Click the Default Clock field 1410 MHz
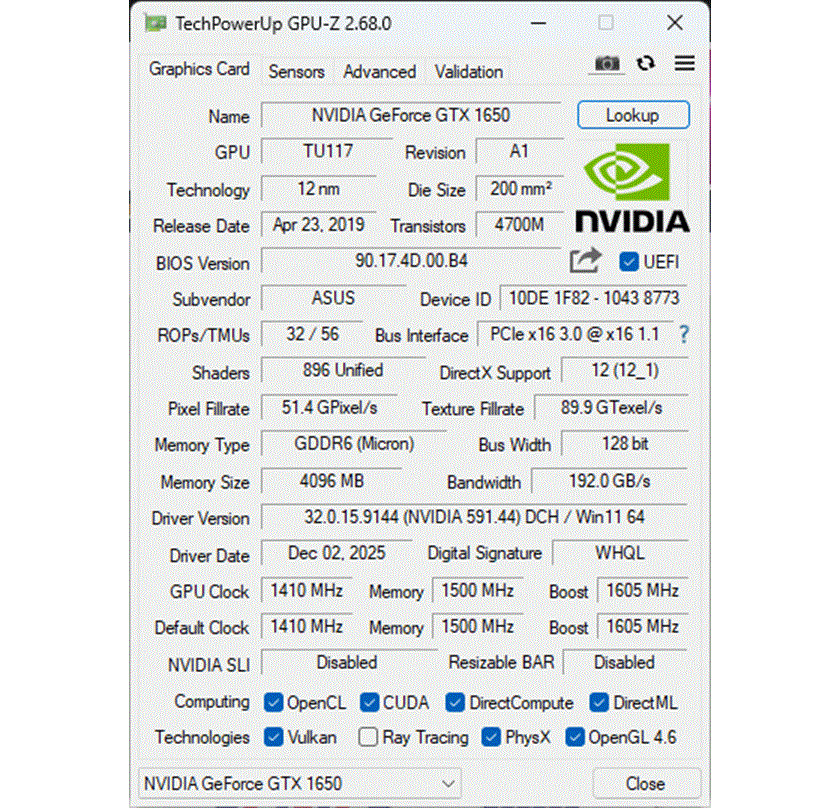The image size is (830, 808). (x=306, y=626)
